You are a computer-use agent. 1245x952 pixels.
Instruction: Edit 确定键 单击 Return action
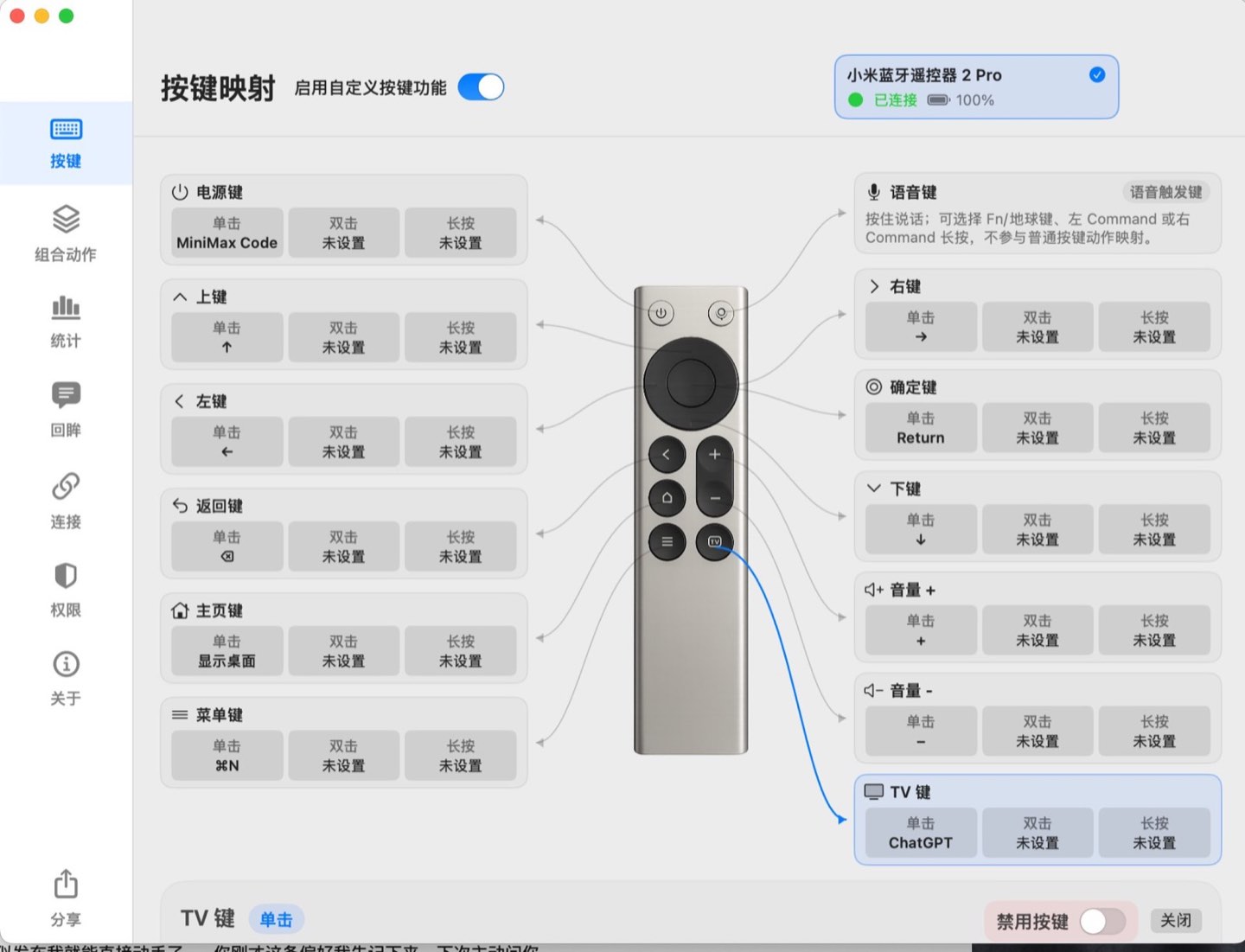click(921, 428)
